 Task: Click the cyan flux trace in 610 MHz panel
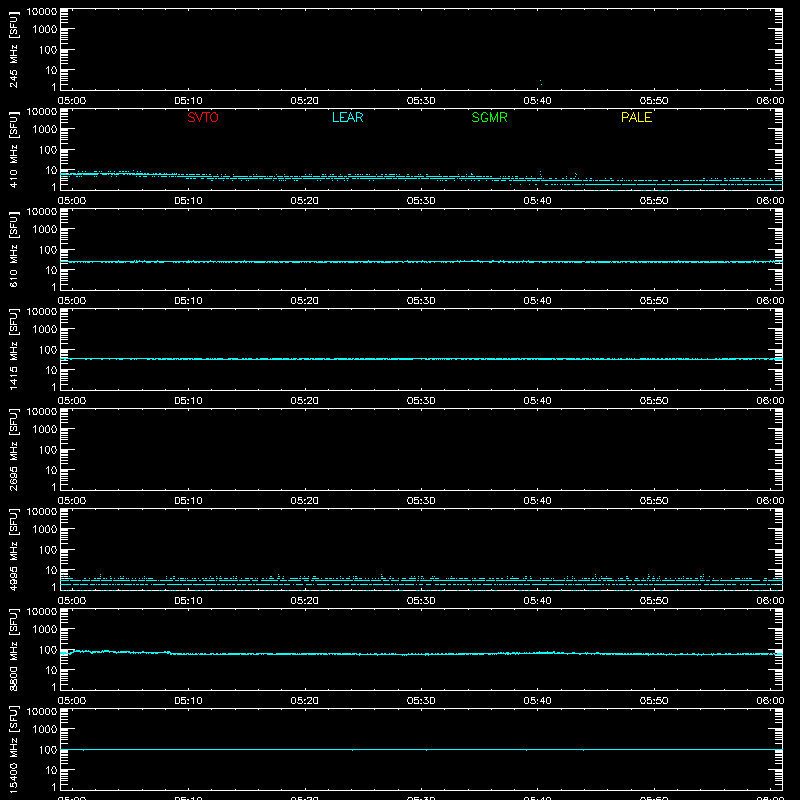coord(421,262)
